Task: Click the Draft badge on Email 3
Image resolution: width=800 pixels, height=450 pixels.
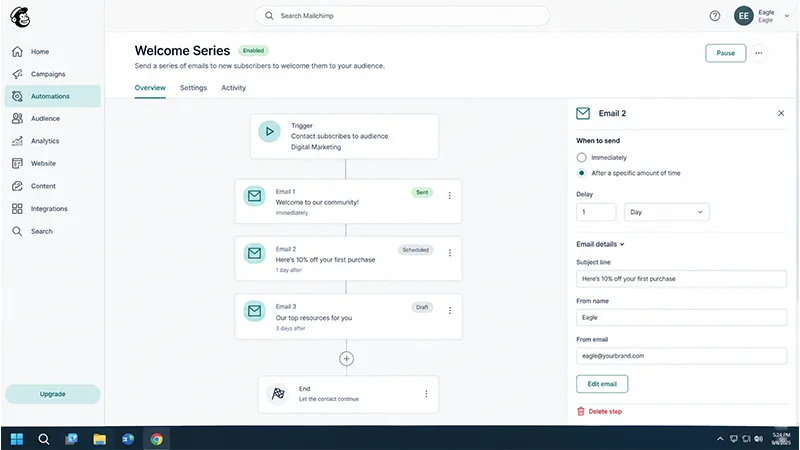Action: pyautogui.click(x=422, y=307)
